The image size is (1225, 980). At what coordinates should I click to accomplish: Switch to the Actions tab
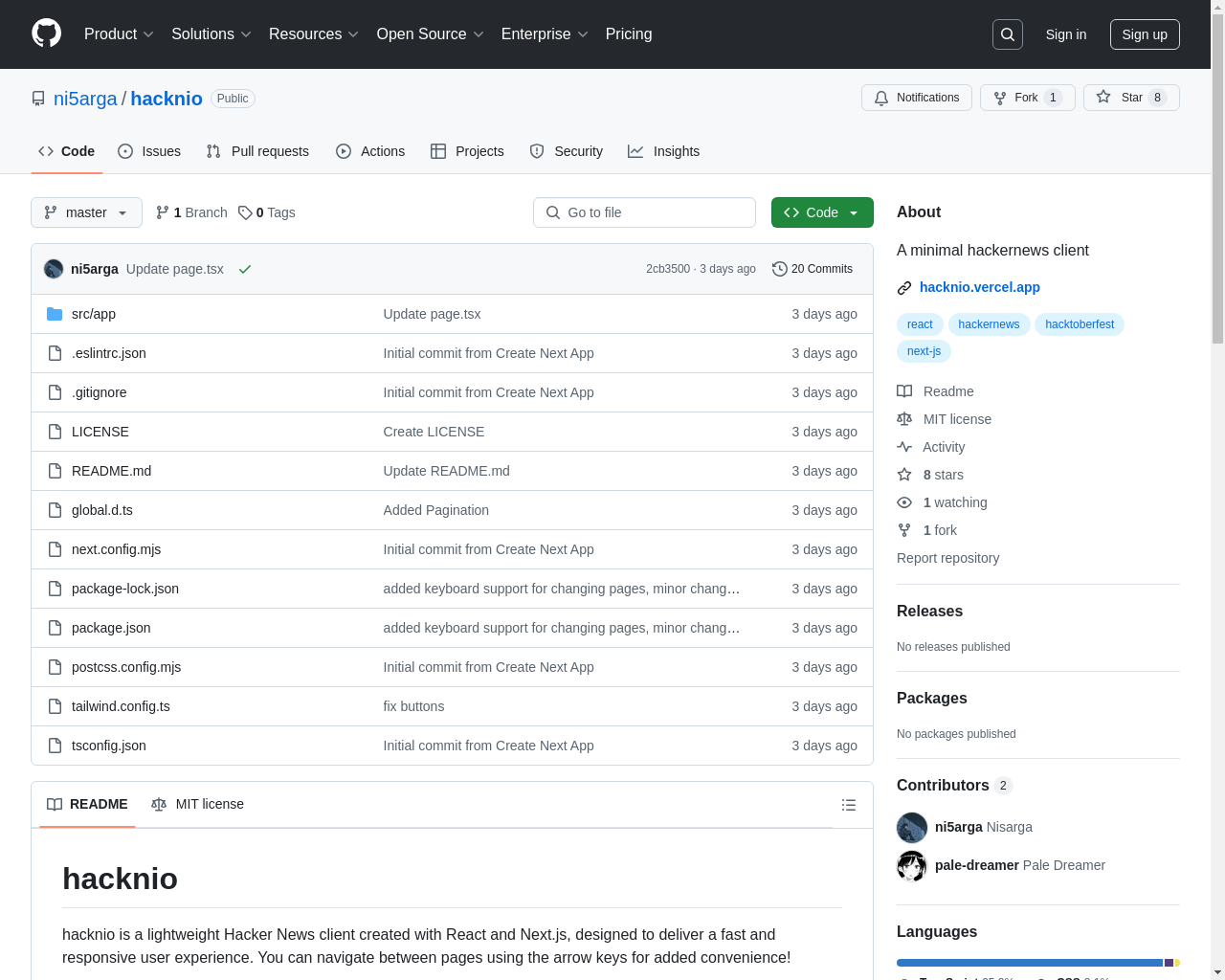point(370,151)
